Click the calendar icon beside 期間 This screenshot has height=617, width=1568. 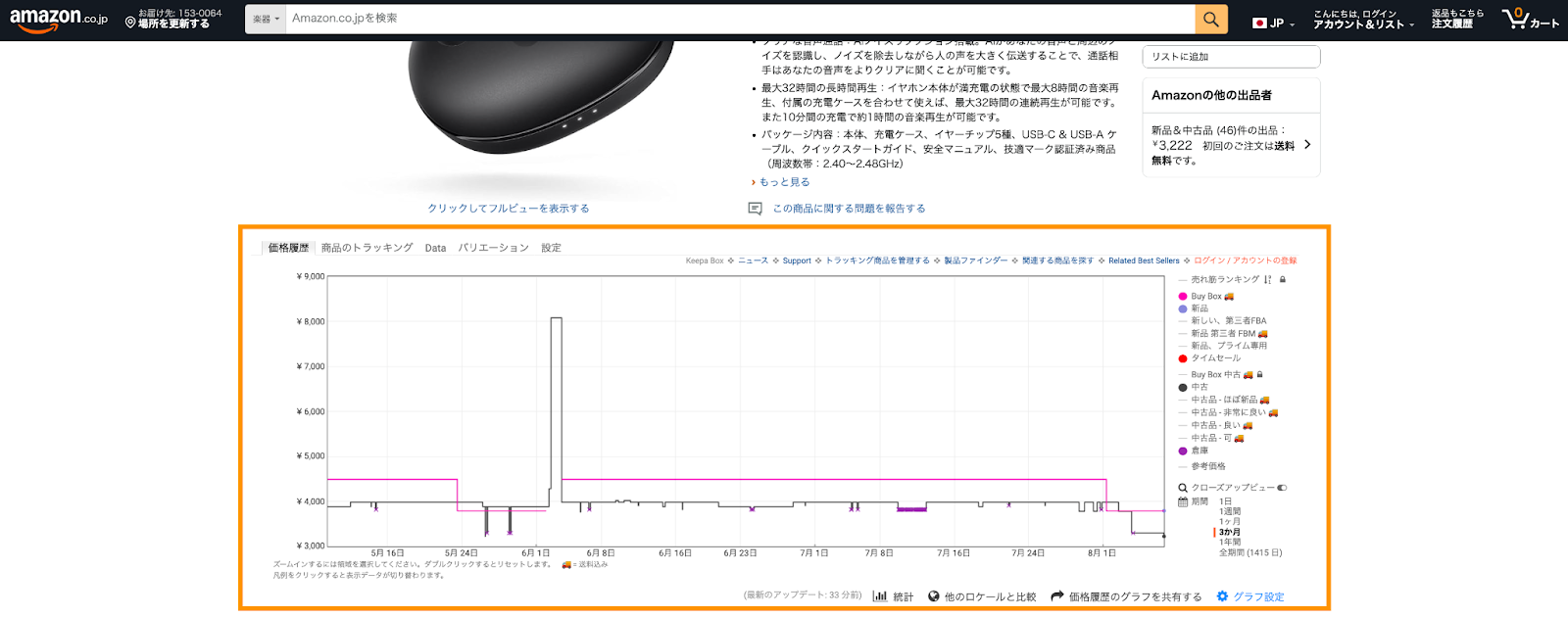1183,501
